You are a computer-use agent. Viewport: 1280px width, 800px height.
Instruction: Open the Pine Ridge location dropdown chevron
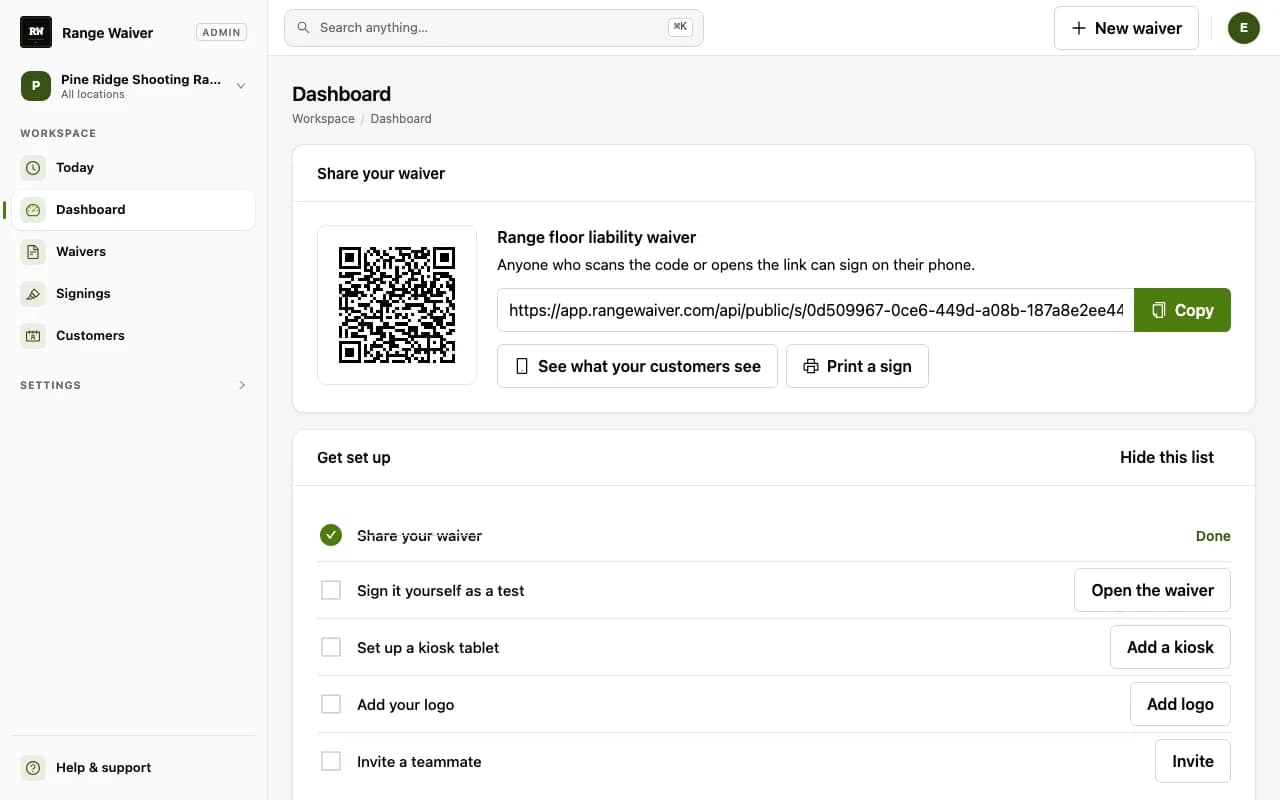coord(241,86)
